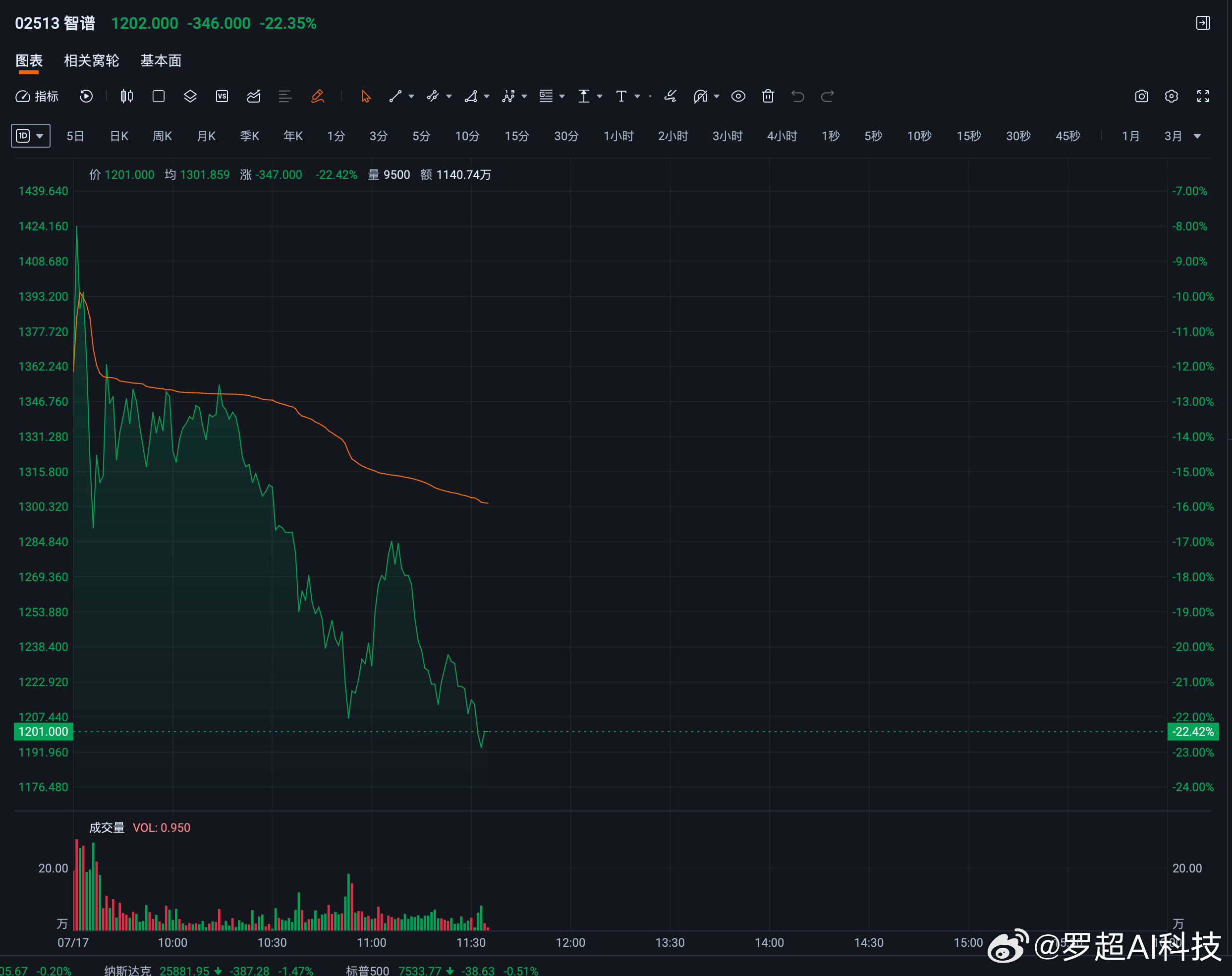Click the 成交量 volume indicator label
Viewport: 1232px width, 976px height.
tap(107, 827)
